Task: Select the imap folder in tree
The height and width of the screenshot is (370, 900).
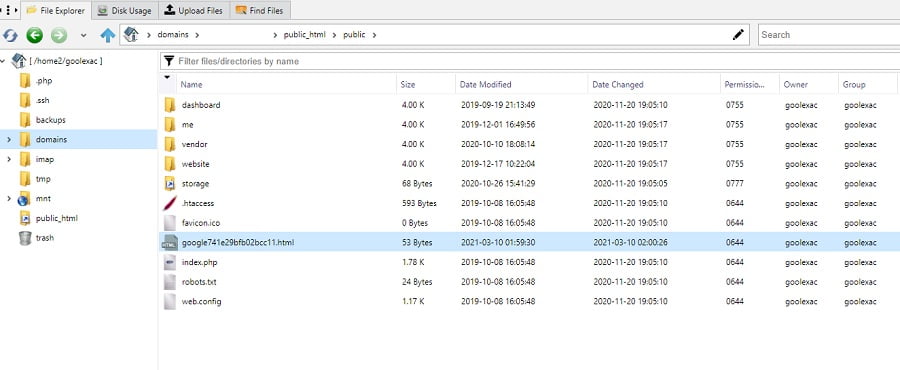Action: click(45, 159)
